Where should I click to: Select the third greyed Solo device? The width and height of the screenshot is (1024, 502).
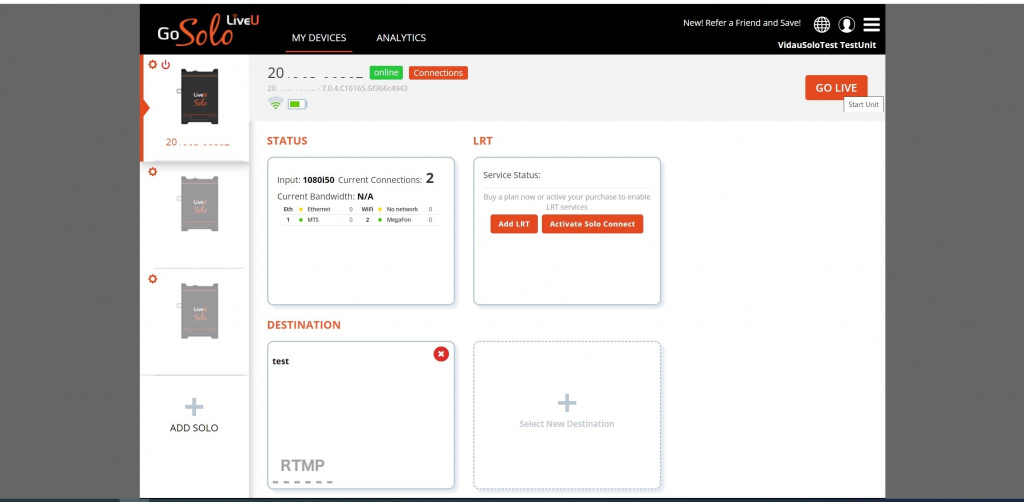(x=199, y=311)
